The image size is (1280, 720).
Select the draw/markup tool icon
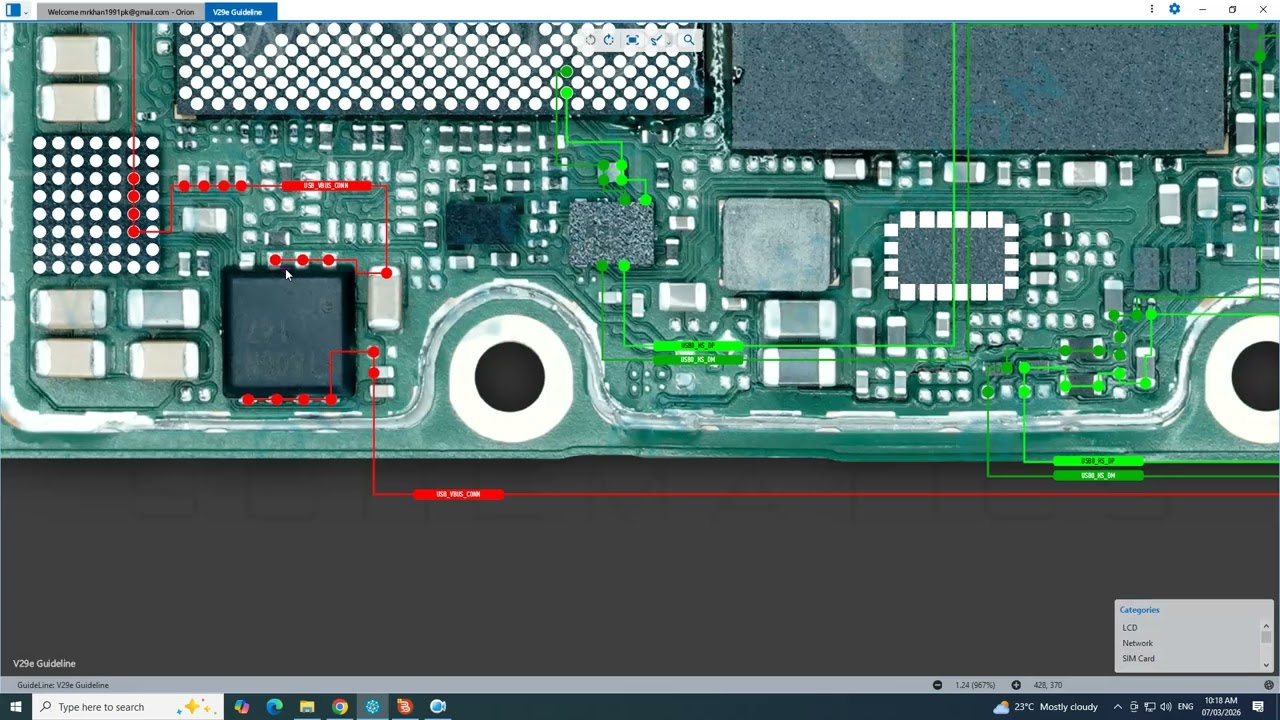click(x=655, y=40)
